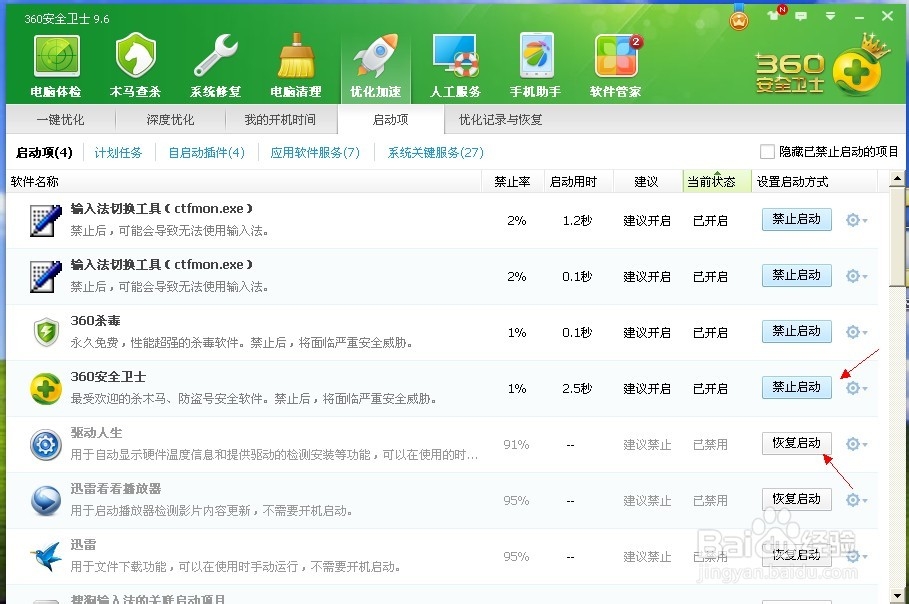
Task: Click the scrollbar down arrow
Action: pyautogui.click(x=897, y=595)
